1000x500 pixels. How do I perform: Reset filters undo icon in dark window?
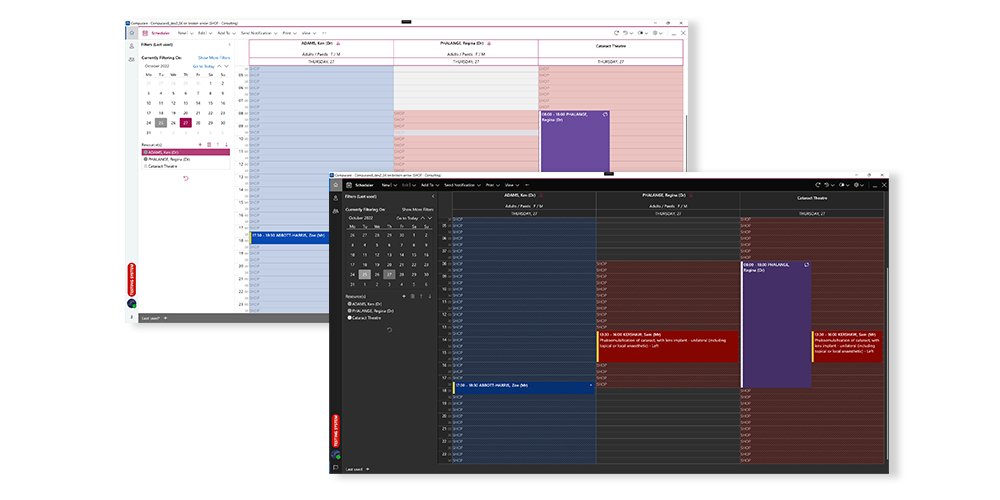coord(389,330)
